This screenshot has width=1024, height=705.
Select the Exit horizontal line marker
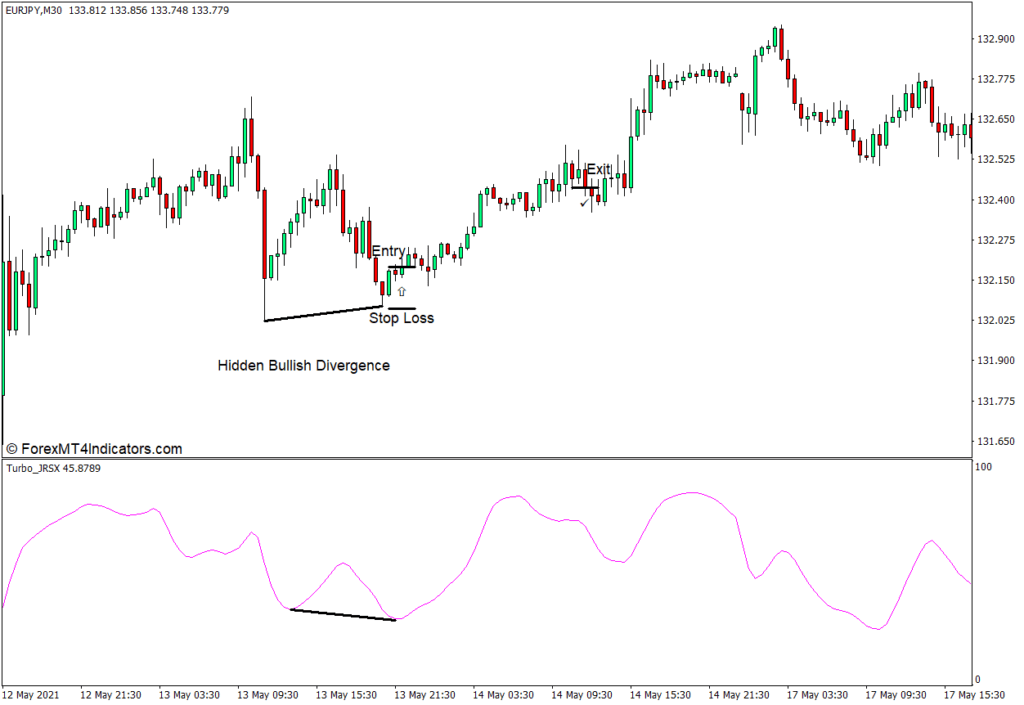point(584,188)
